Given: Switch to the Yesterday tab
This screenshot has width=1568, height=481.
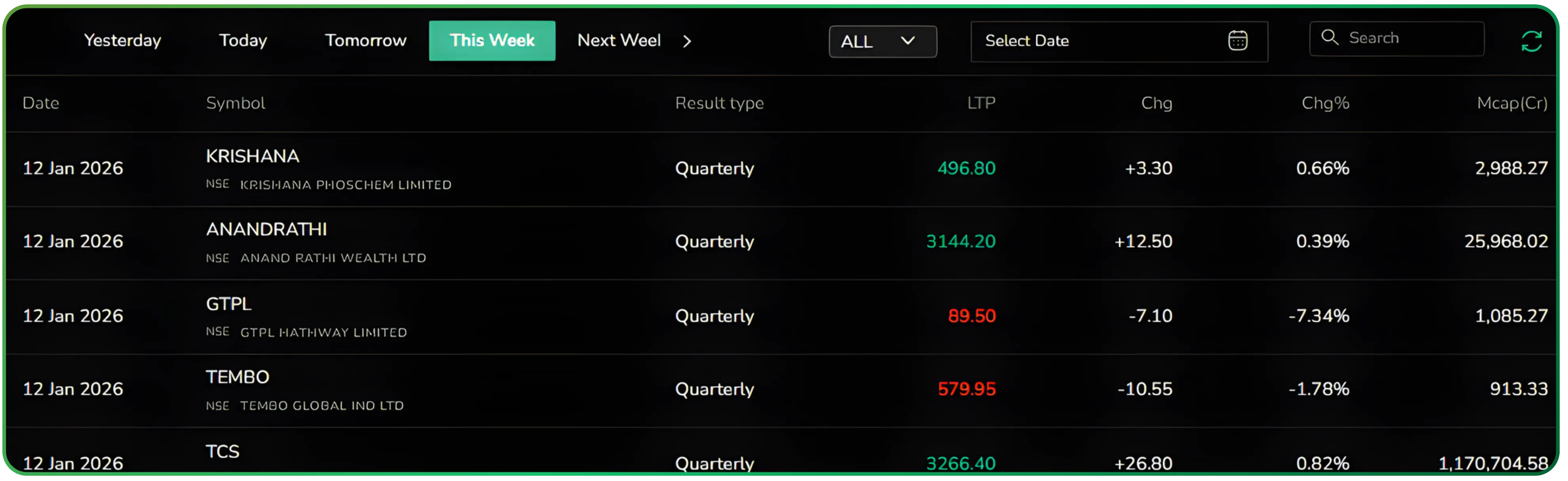Looking at the screenshot, I should tap(122, 40).
